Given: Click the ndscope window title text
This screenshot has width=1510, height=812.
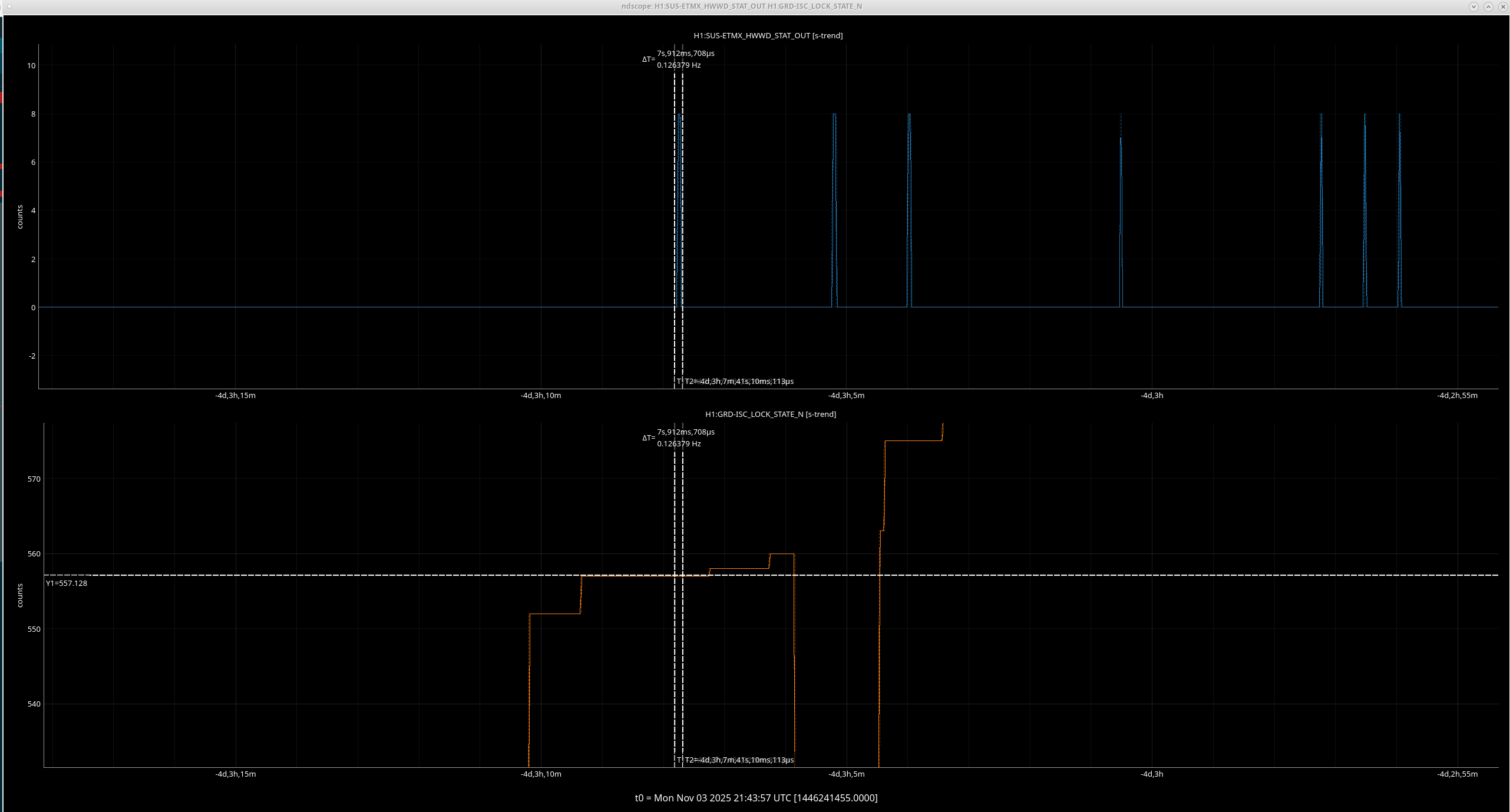Looking at the screenshot, I should pos(741,6).
